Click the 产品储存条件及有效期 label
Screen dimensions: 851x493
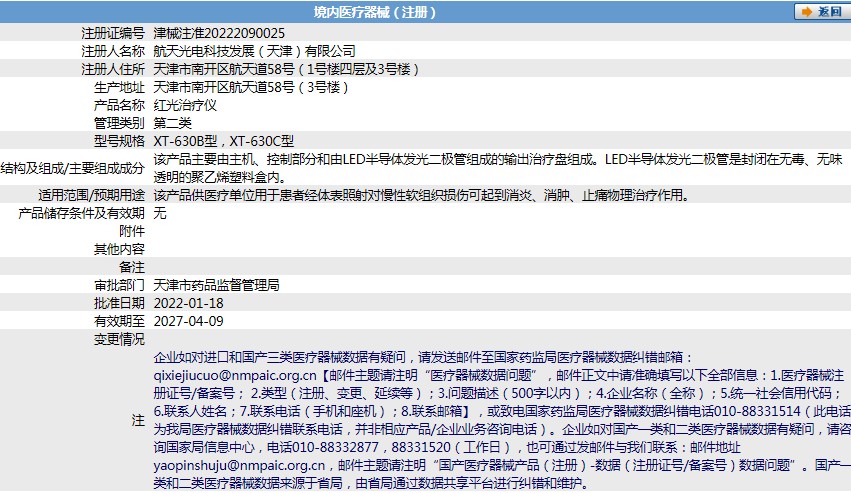[x=81, y=213]
